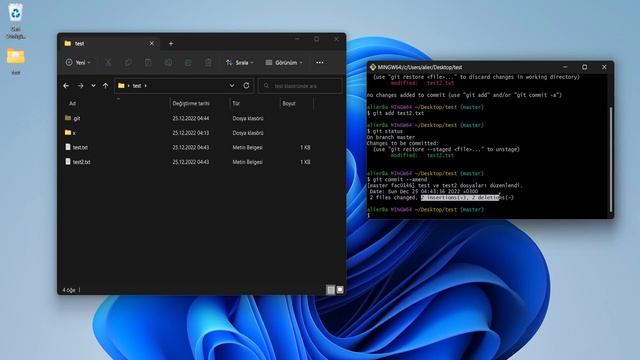Sort by the Tür column header

click(x=236, y=104)
